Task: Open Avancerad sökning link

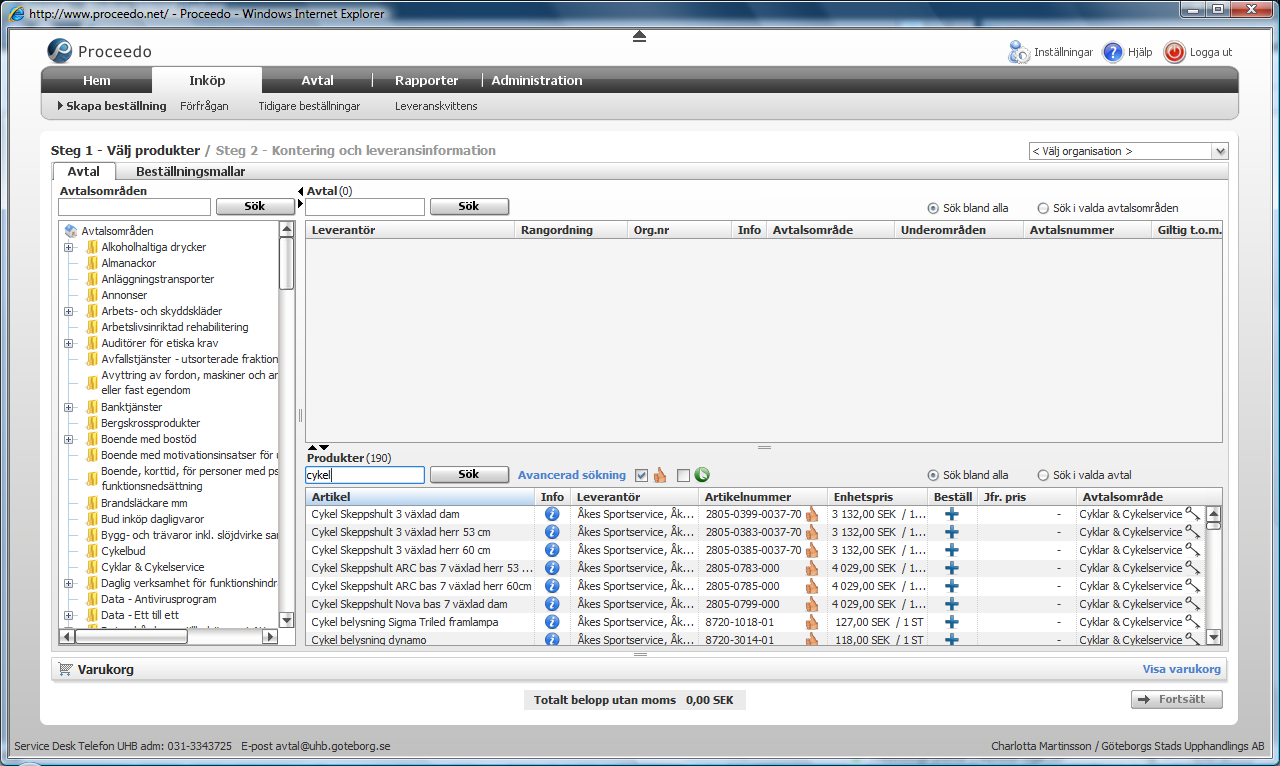Action: point(572,475)
